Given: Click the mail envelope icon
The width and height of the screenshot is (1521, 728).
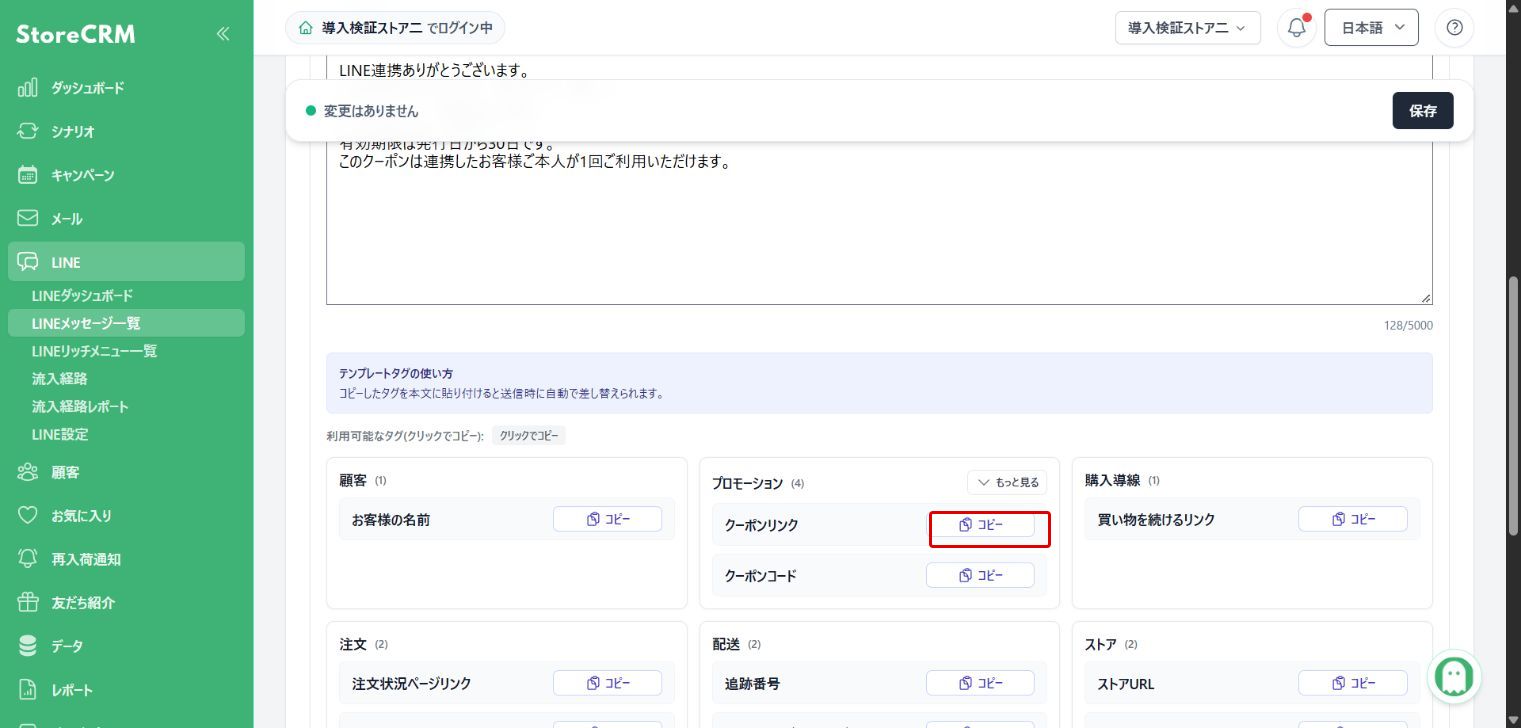Looking at the screenshot, I should (28, 218).
